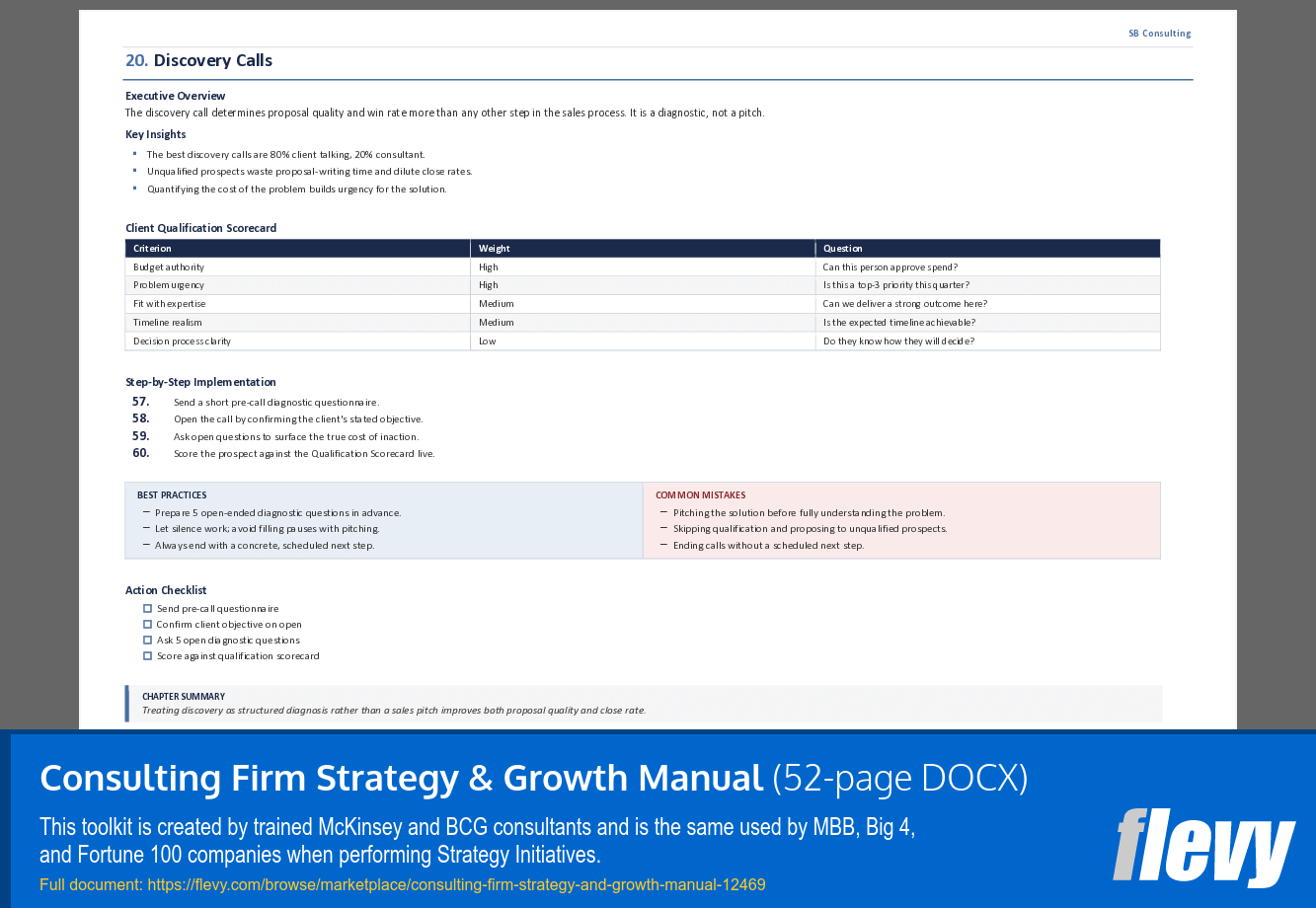Click the 'Key Insights' heading

tap(155, 134)
